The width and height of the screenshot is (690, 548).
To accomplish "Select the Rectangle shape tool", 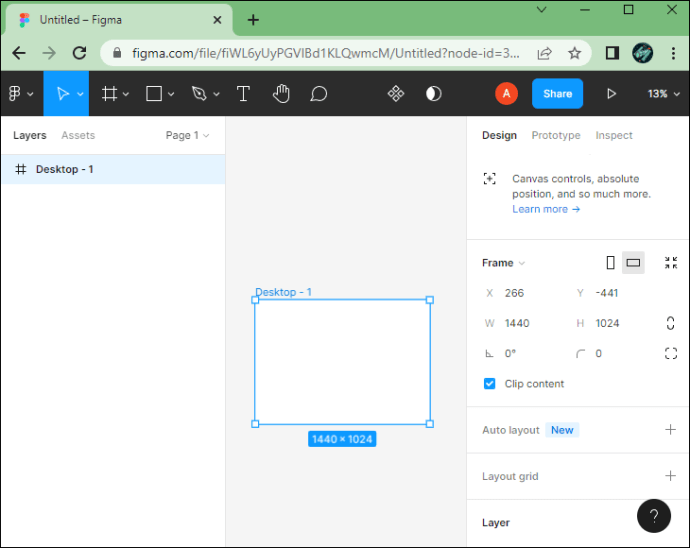I will 154,93.
